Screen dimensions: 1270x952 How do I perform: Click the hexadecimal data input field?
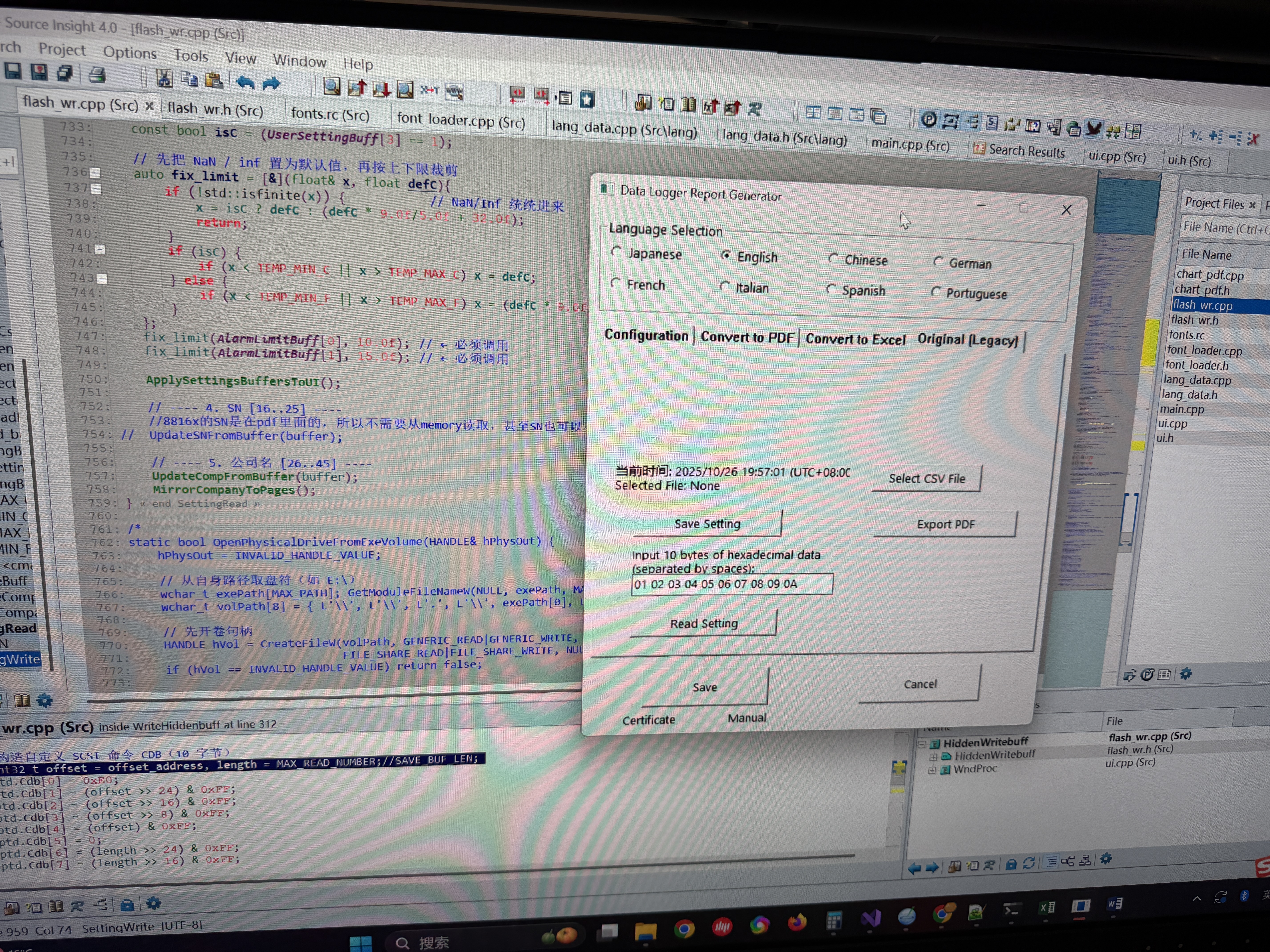click(731, 584)
